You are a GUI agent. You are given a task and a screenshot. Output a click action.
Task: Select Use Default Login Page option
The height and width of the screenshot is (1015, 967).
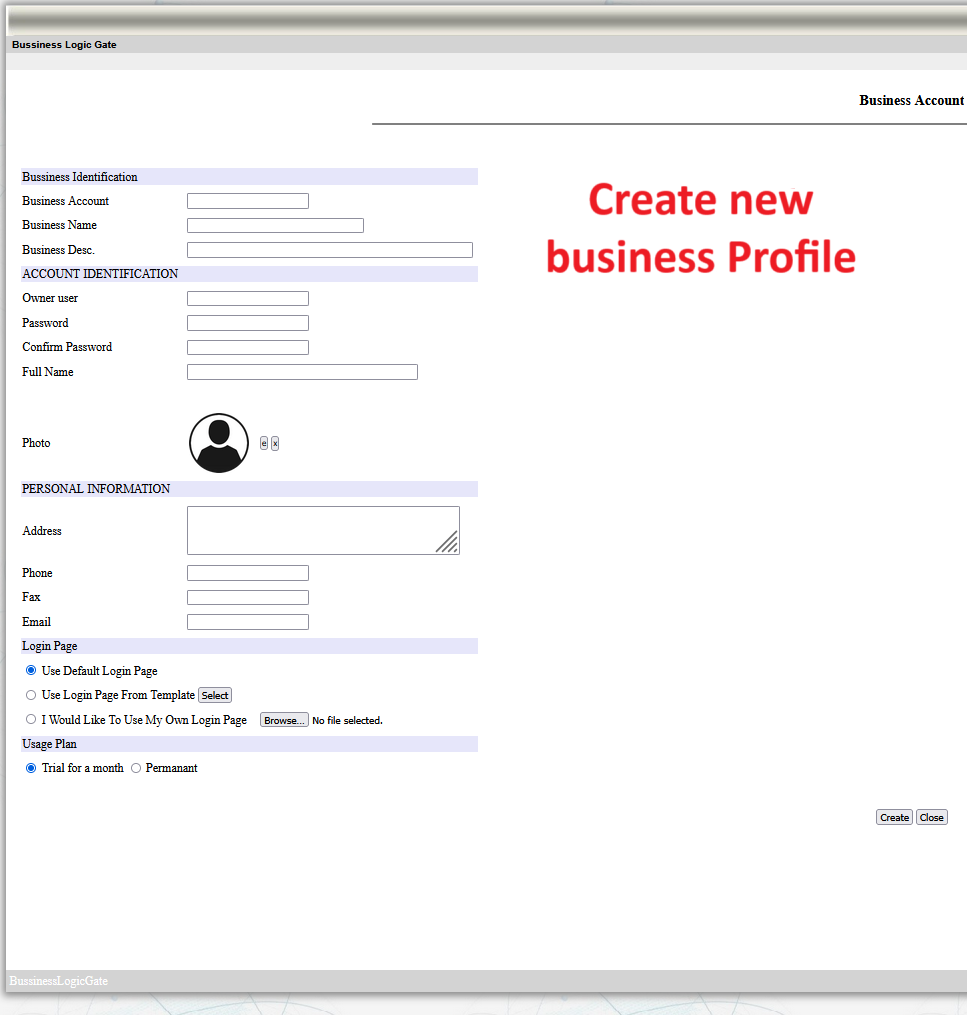pos(31,671)
